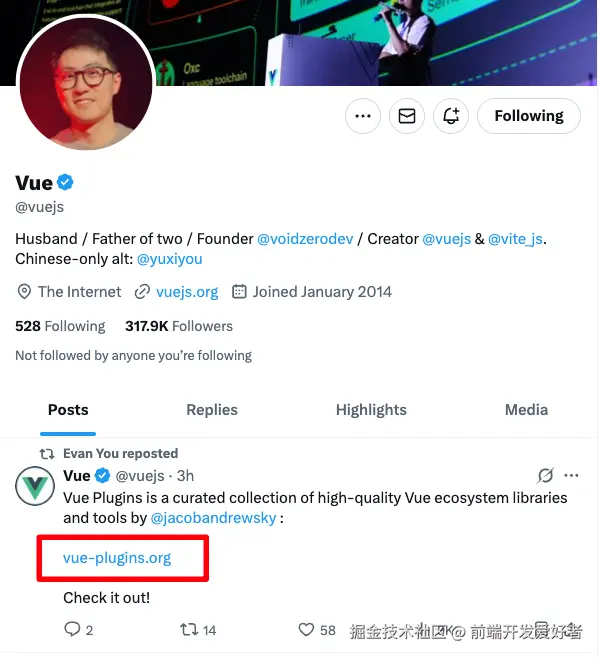Click the repost icon showing 14

click(188, 630)
